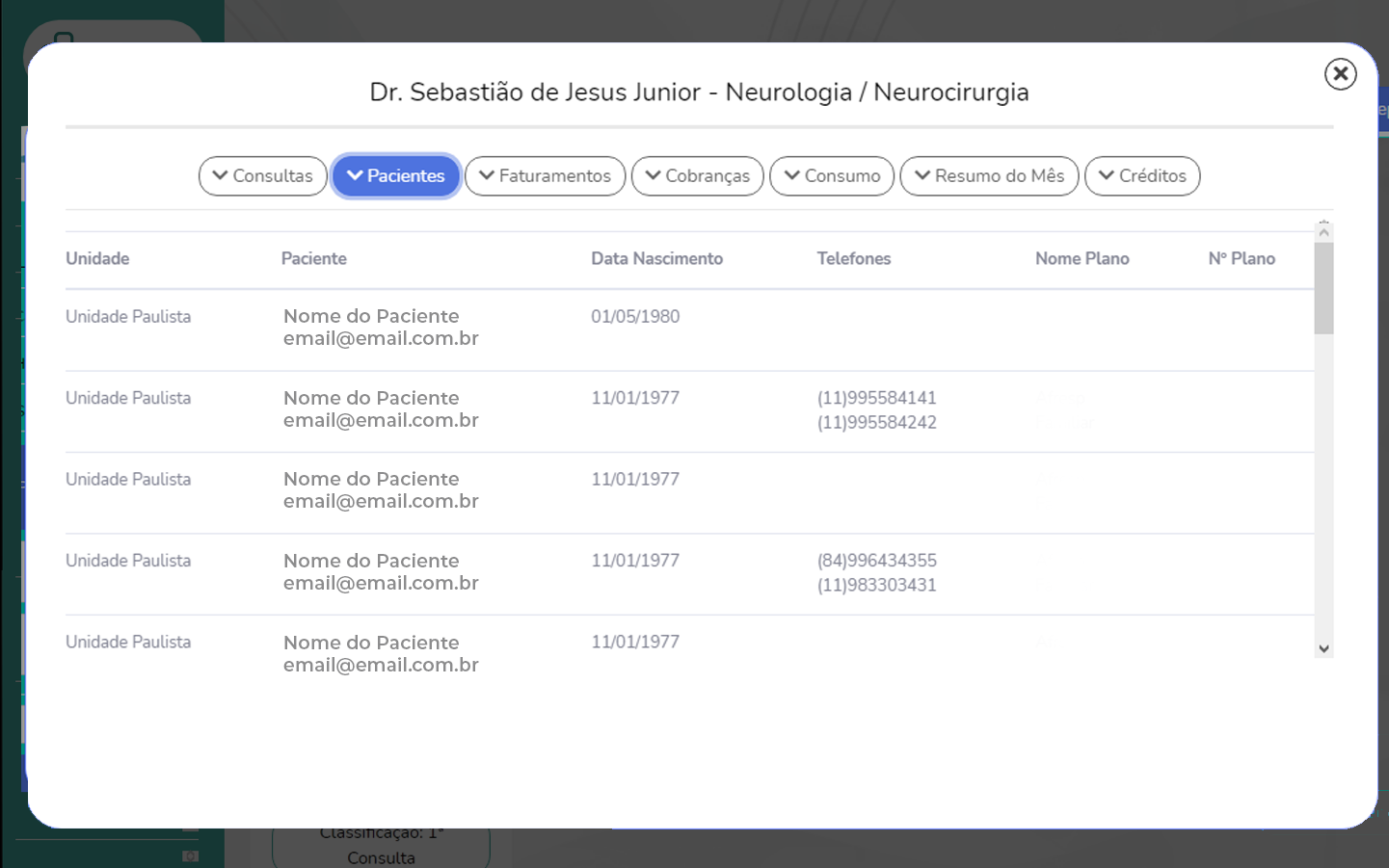Switch to the Consumo tab
1389x868 pixels.
832,176
